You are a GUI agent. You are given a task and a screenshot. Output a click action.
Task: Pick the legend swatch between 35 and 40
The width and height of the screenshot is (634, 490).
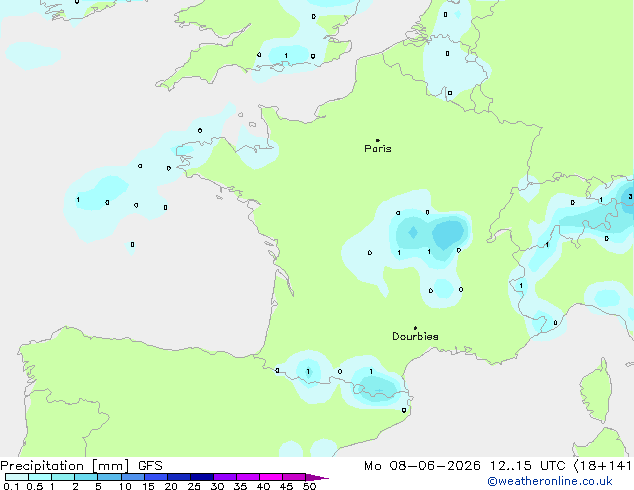tap(247, 477)
